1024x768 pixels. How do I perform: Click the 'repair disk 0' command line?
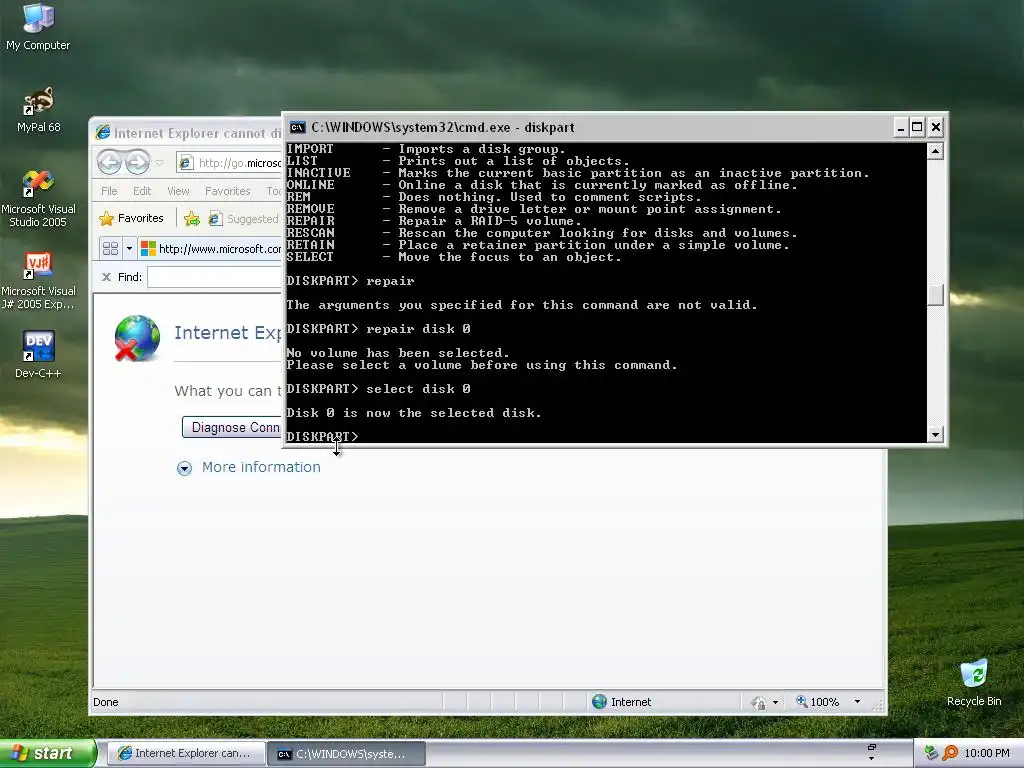click(378, 328)
